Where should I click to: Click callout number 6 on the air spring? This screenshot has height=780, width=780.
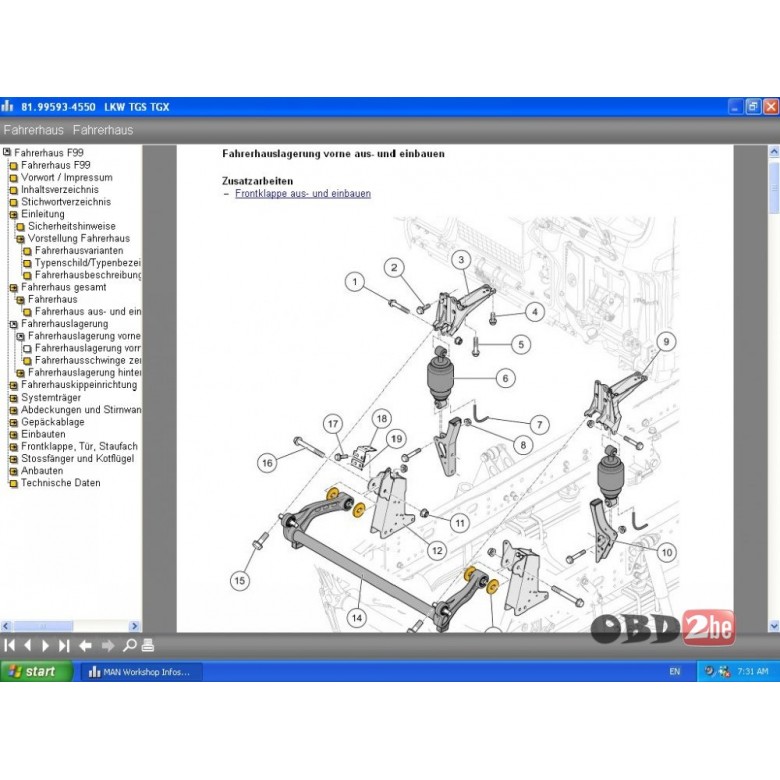coord(505,378)
